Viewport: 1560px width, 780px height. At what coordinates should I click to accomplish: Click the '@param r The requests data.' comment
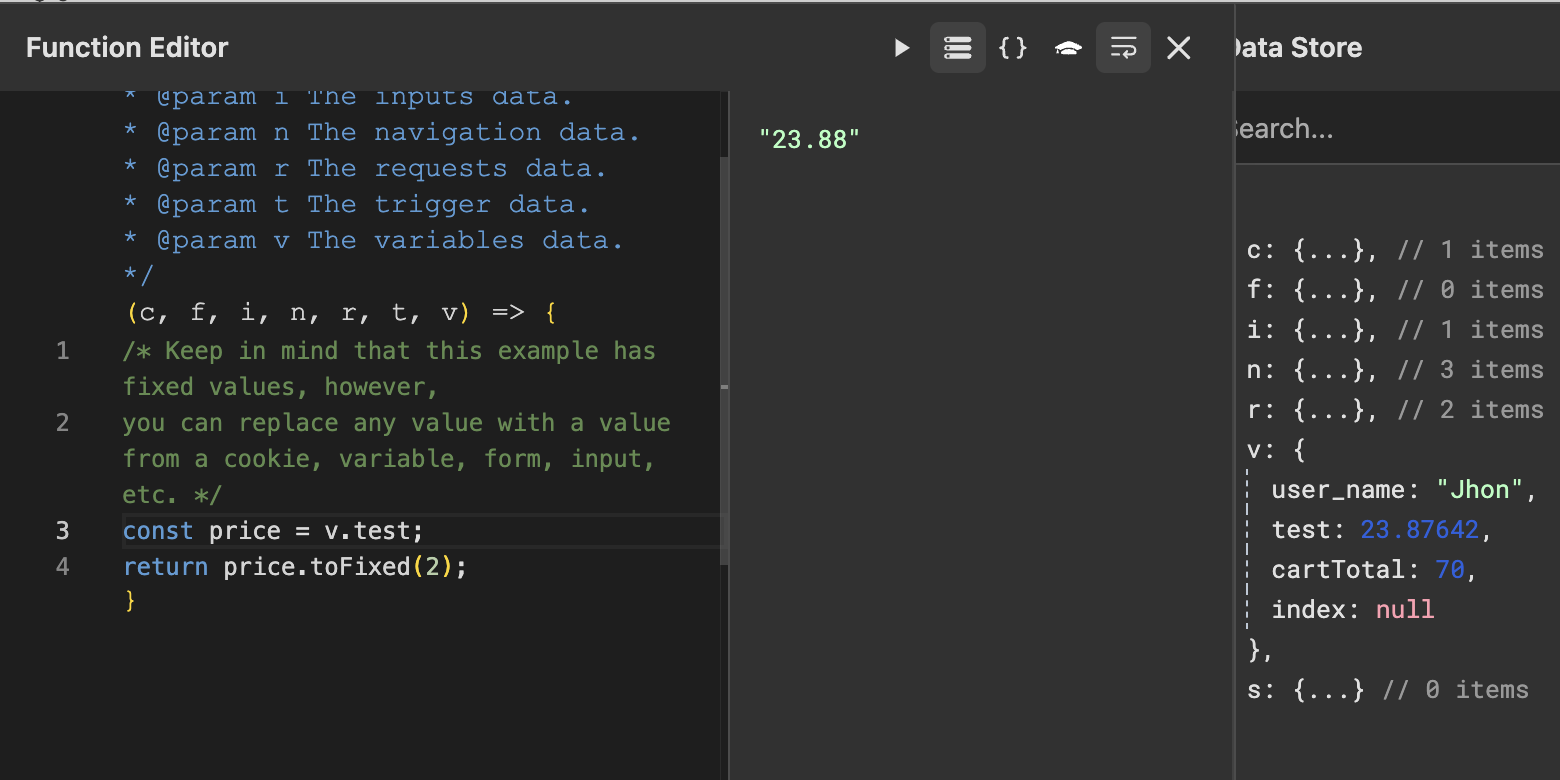tap(364, 169)
